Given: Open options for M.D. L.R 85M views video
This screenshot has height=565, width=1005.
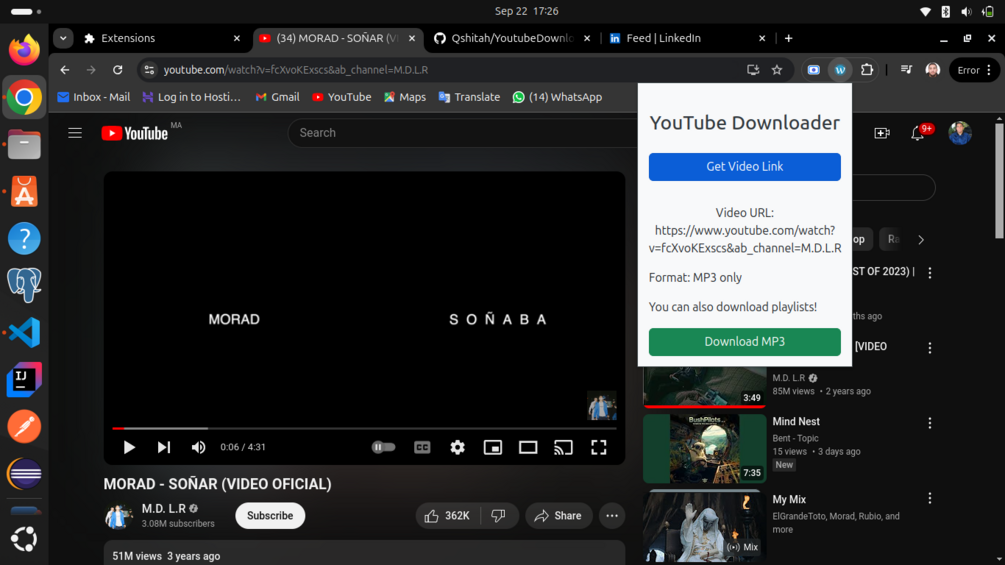Looking at the screenshot, I should pyautogui.click(x=929, y=348).
